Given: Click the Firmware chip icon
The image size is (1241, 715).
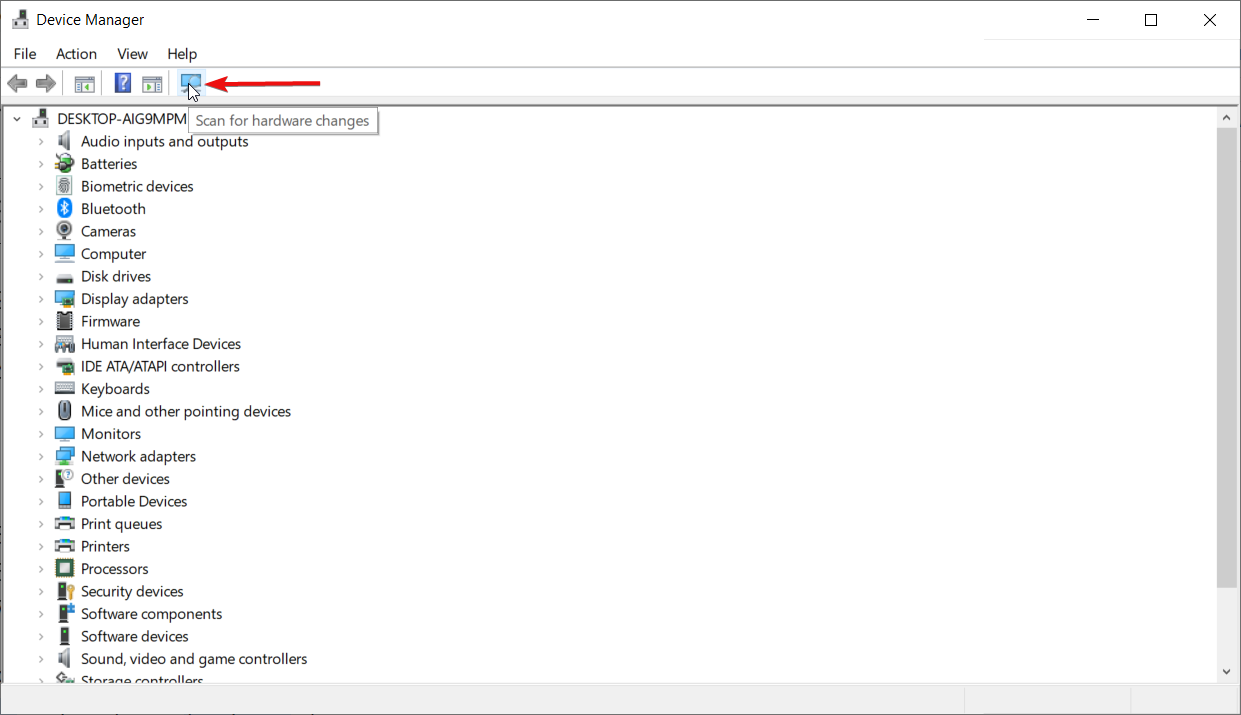Looking at the screenshot, I should click(65, 321).
